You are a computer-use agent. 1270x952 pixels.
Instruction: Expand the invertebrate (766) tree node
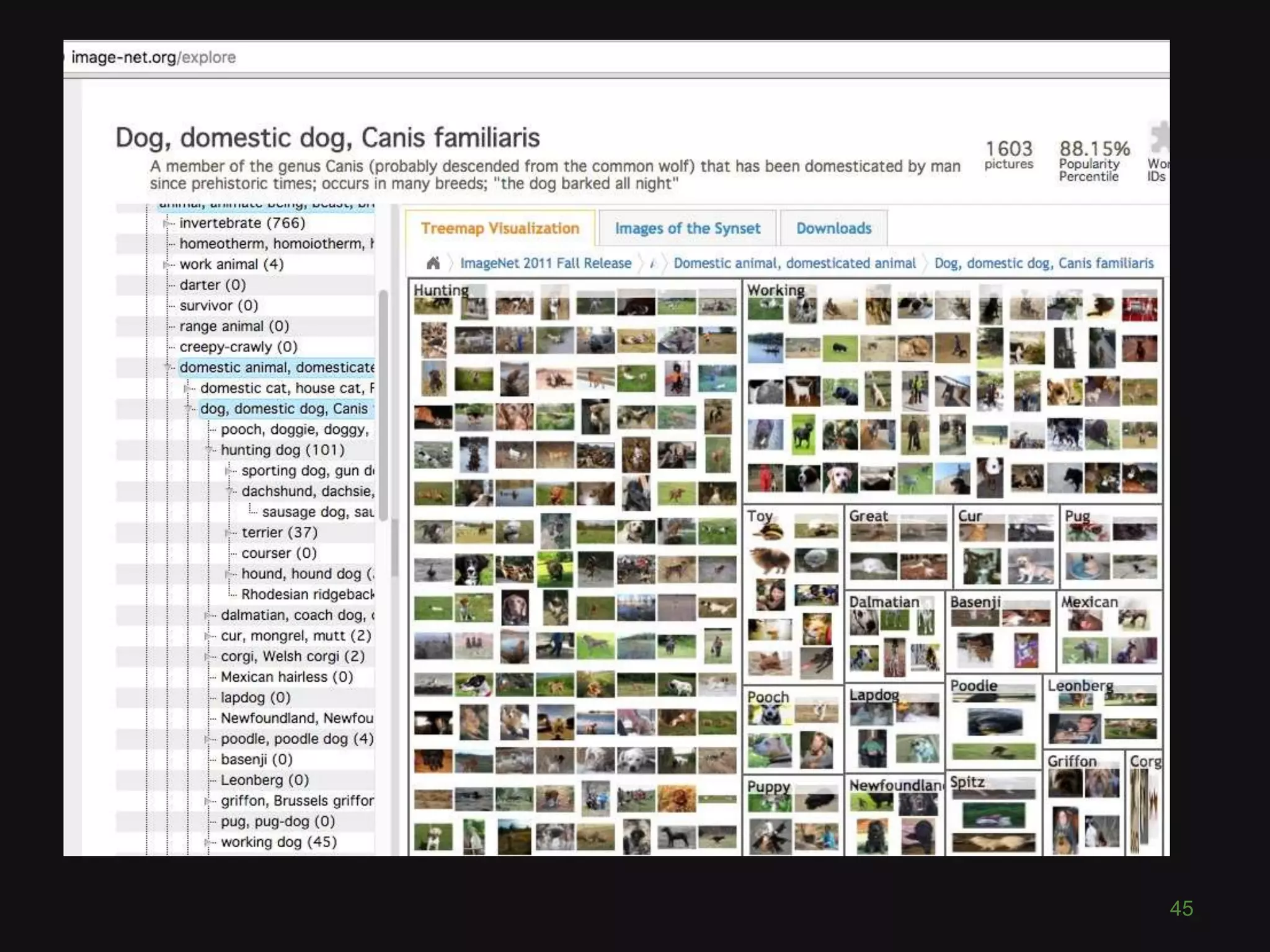click(x=166, y=223)
